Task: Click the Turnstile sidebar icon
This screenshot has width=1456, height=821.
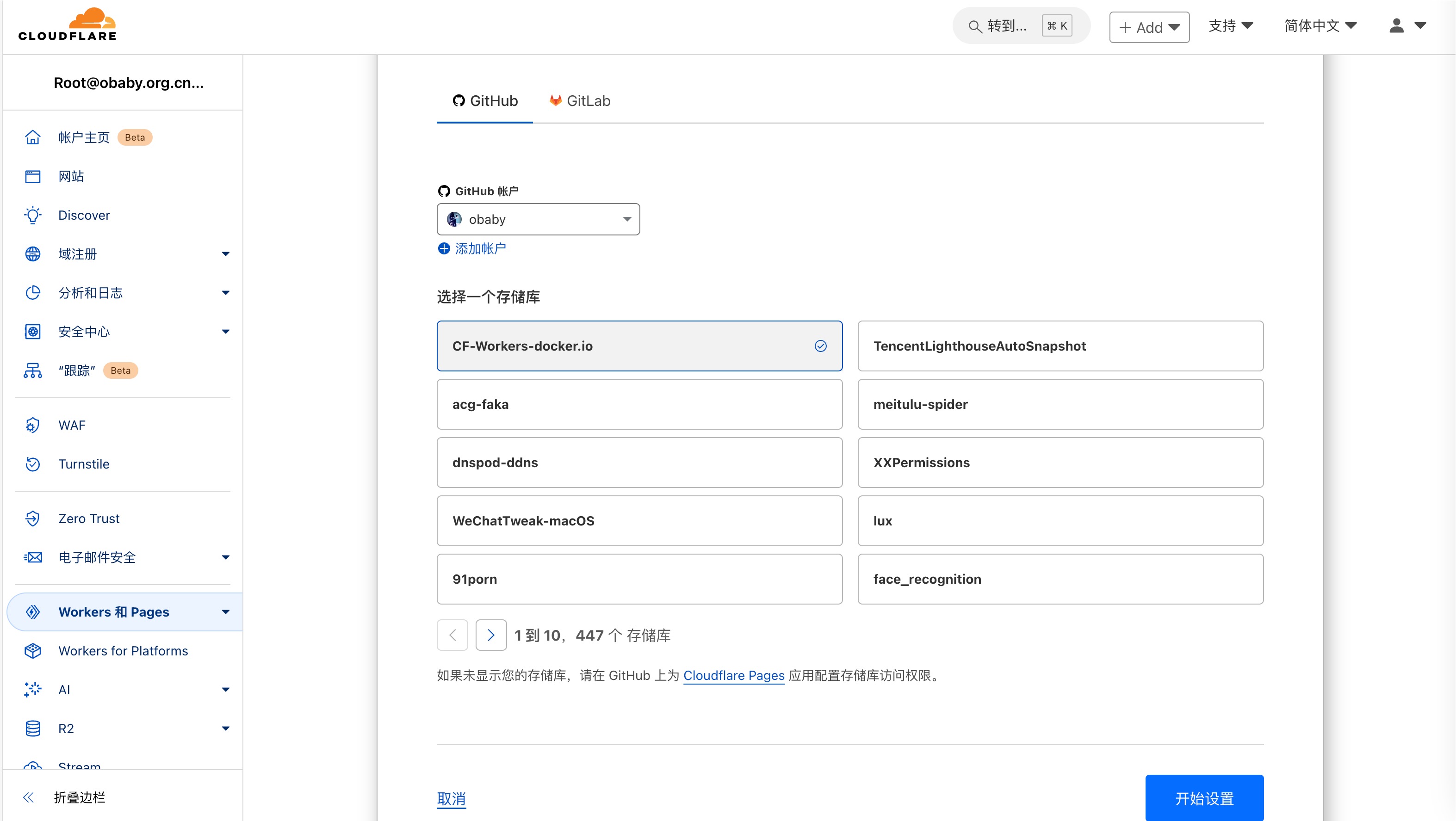Action: pyautogui.click(x=33, y=464)
